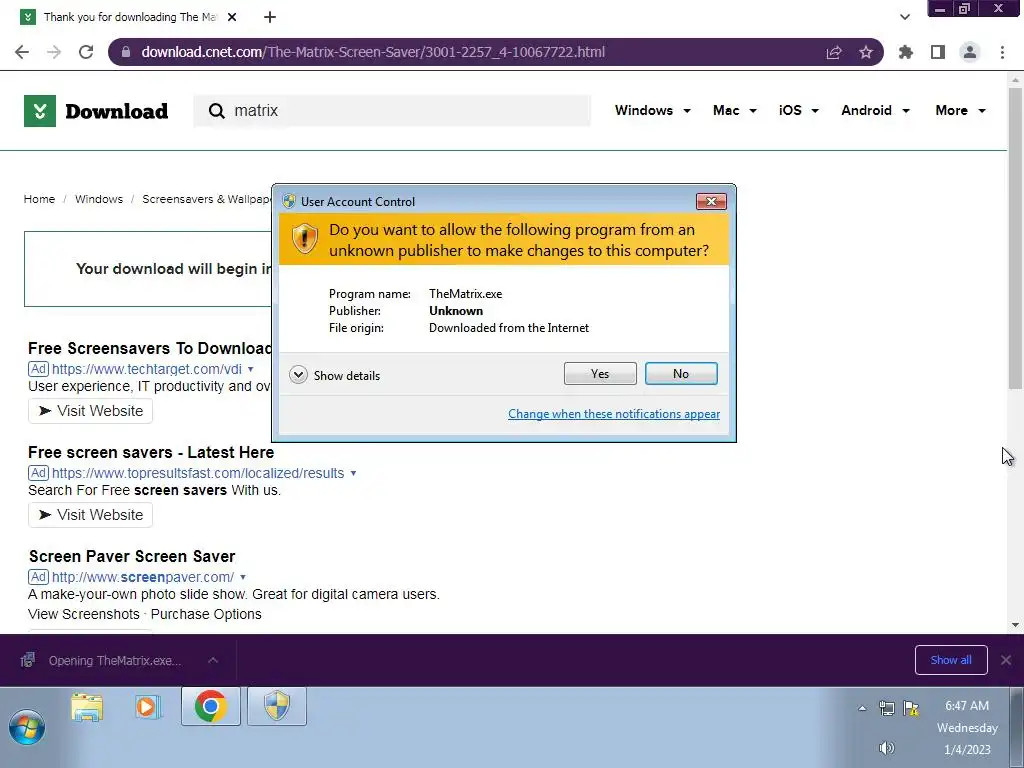The width and height of the screenshot is (1024, 768).
Task: Open the Chrome profile avatar
Action: point(970,52)
